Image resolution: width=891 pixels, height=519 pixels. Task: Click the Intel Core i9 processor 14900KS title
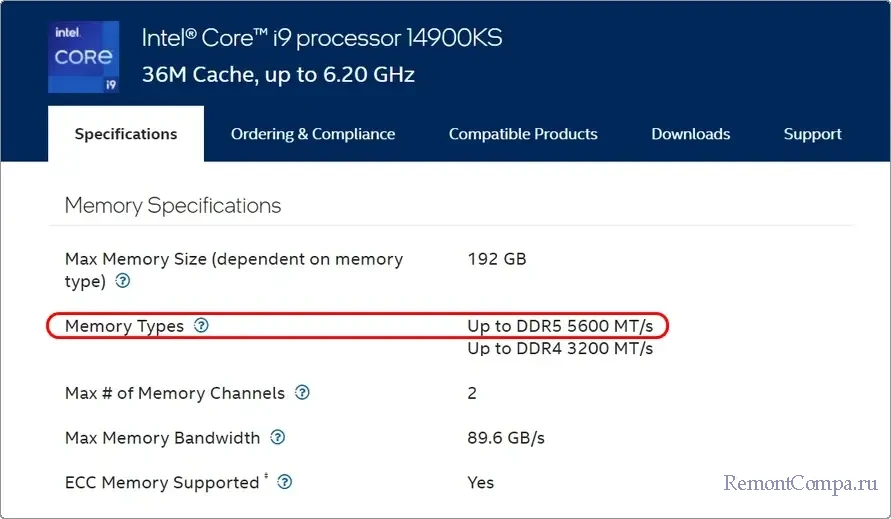[x=322, y=38]
